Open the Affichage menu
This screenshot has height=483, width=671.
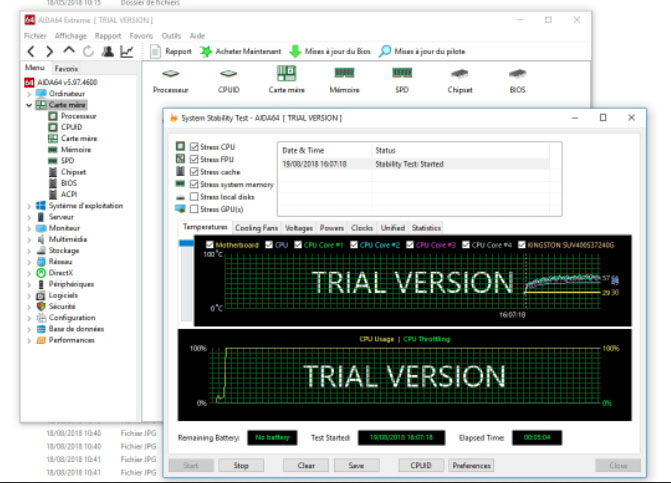pyautogui.click(x=71, y=36)
